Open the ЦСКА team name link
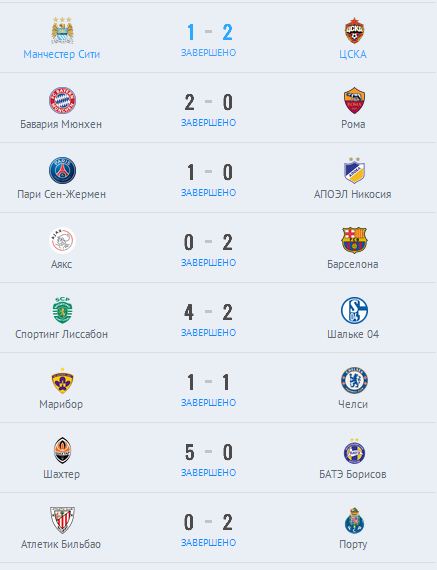437x570 pixels. pos(353,54)
